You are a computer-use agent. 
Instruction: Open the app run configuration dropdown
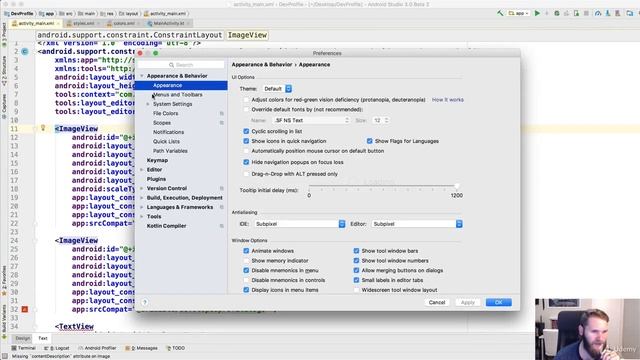pos(519,13)
